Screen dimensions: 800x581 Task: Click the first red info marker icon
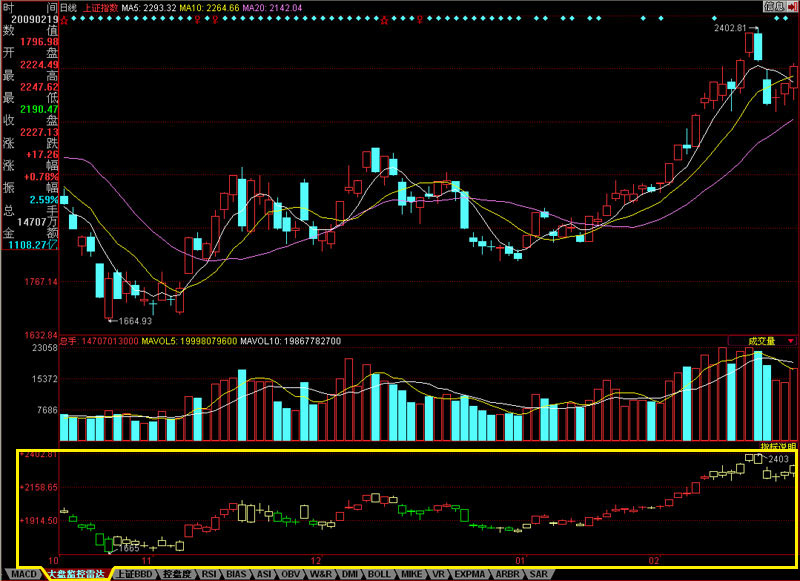pyautogui.click(x=64, y=18)
